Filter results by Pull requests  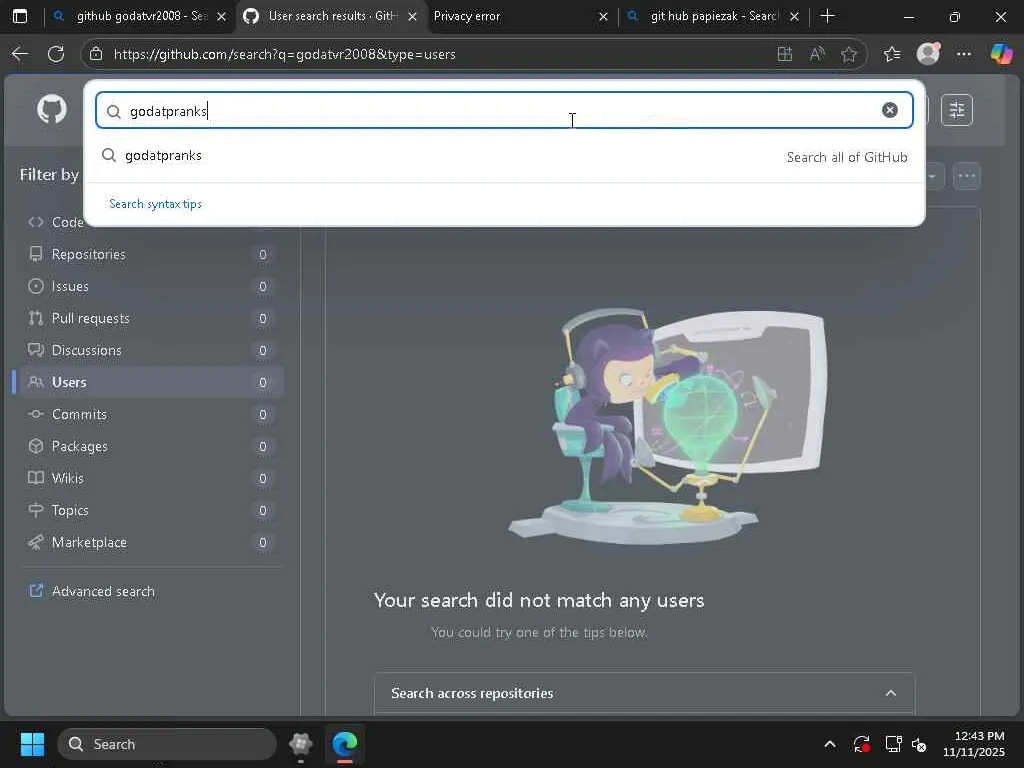coord(150,318)
